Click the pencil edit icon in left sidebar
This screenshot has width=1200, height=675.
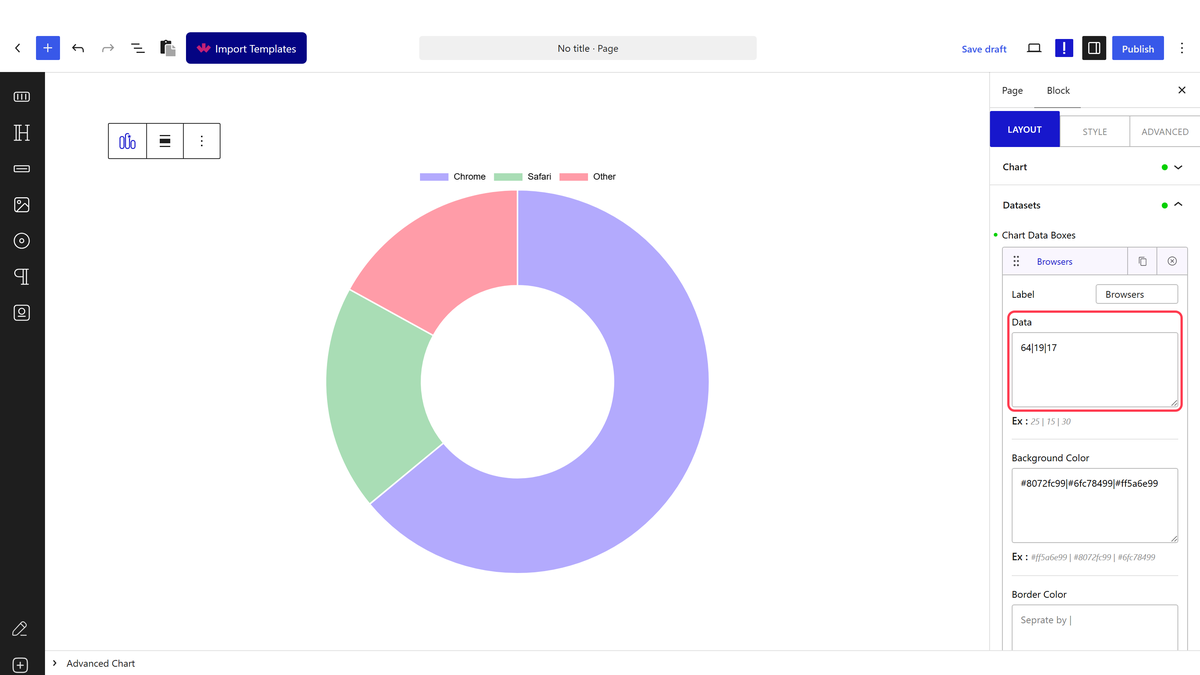(x=20, y=629)
